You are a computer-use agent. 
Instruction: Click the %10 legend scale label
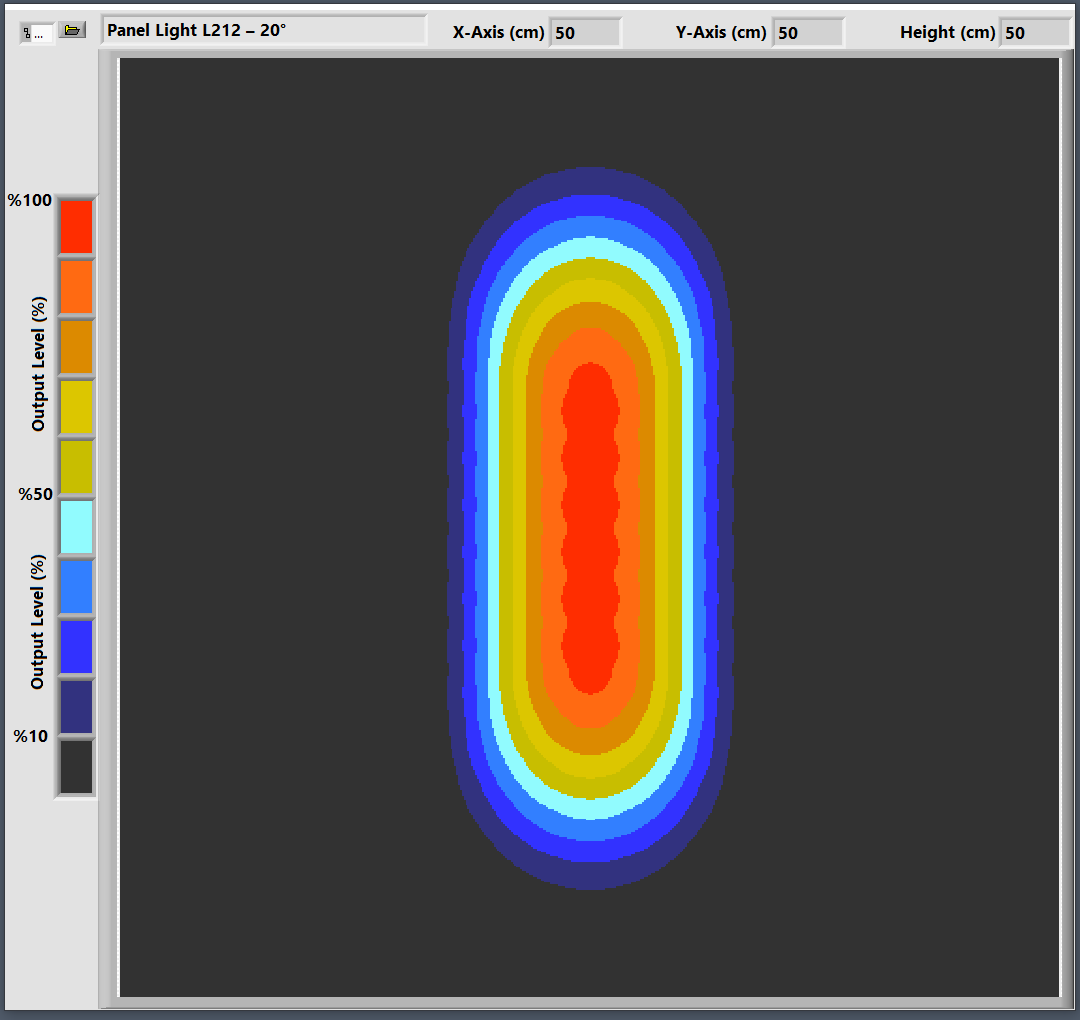click(31, 737)
